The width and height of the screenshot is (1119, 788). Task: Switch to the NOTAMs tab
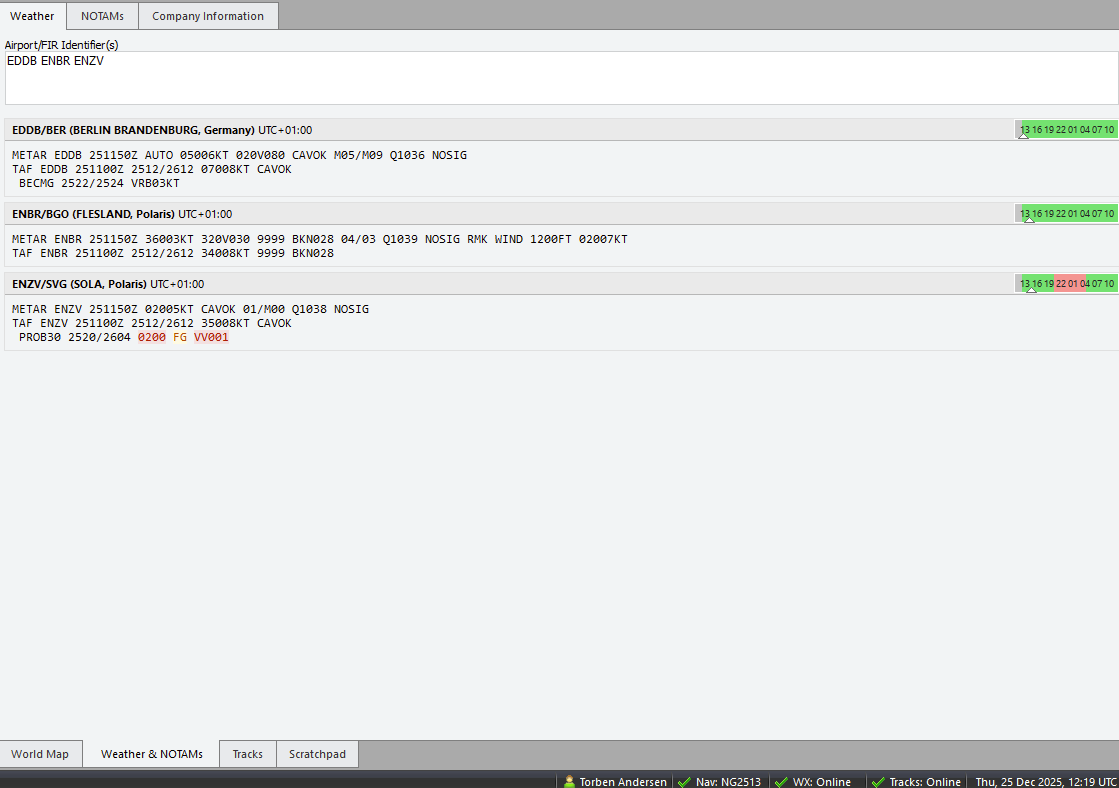[103, 16]
